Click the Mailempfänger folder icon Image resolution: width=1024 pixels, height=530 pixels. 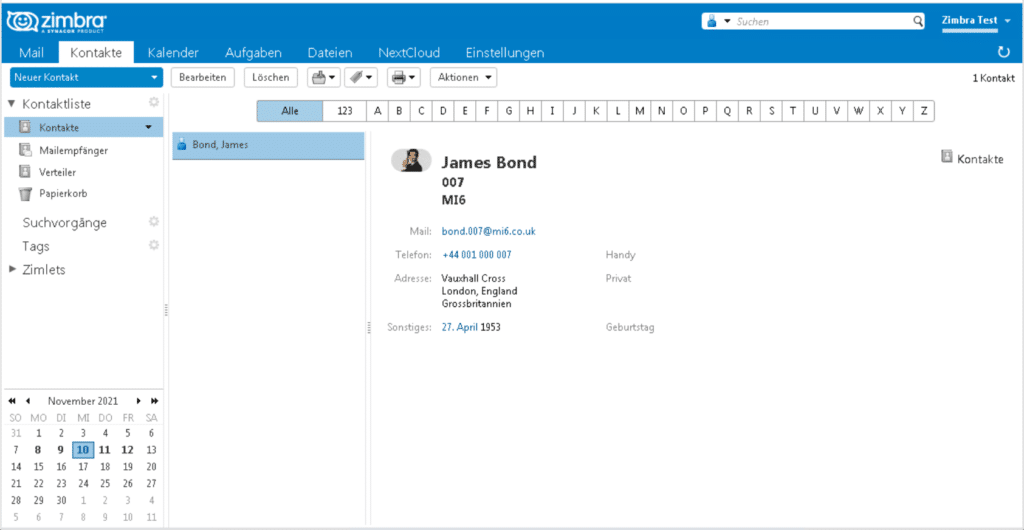click(25, 150)
